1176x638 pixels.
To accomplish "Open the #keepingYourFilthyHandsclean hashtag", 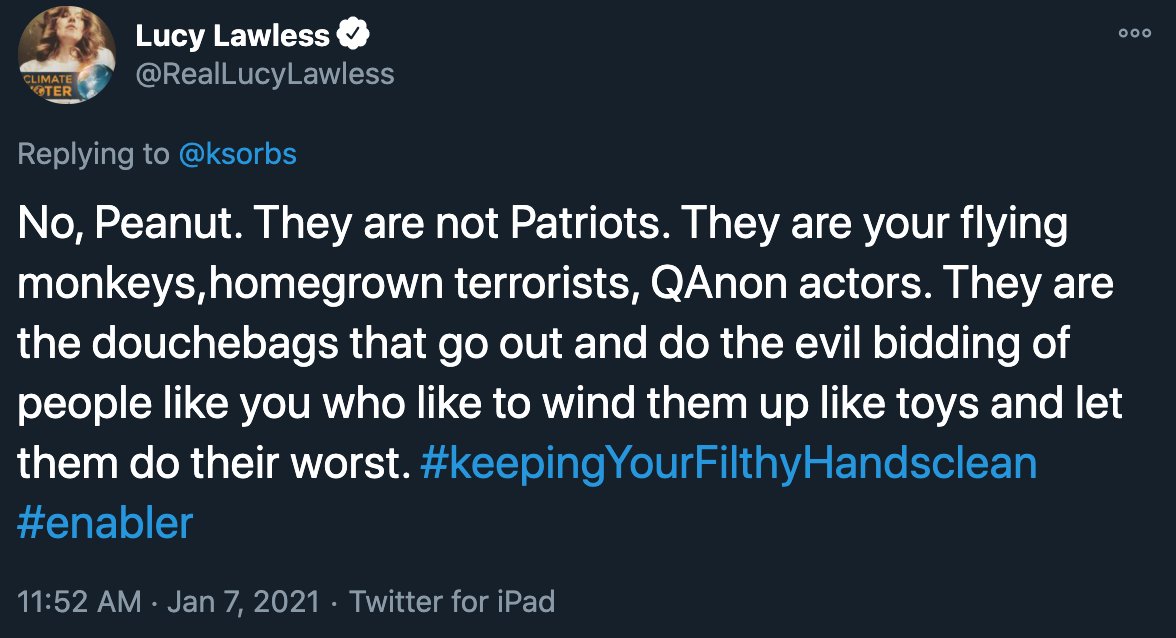I will click(x=729, y=464).
